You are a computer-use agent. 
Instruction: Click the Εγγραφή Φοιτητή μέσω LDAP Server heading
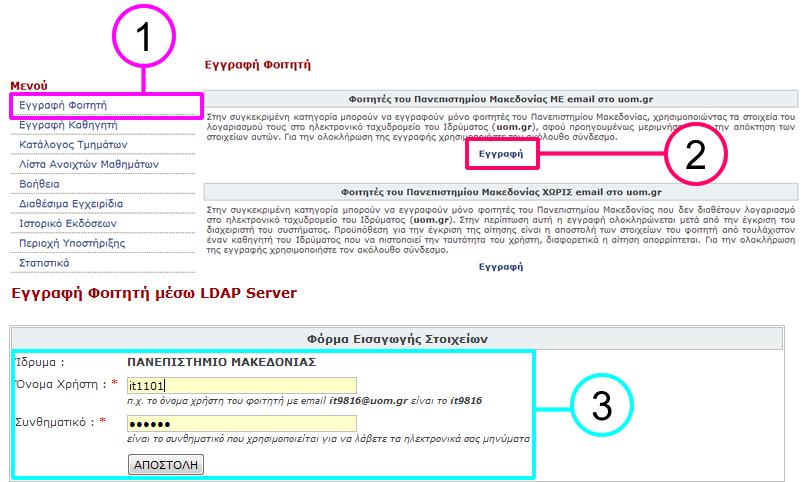(154, 293)
